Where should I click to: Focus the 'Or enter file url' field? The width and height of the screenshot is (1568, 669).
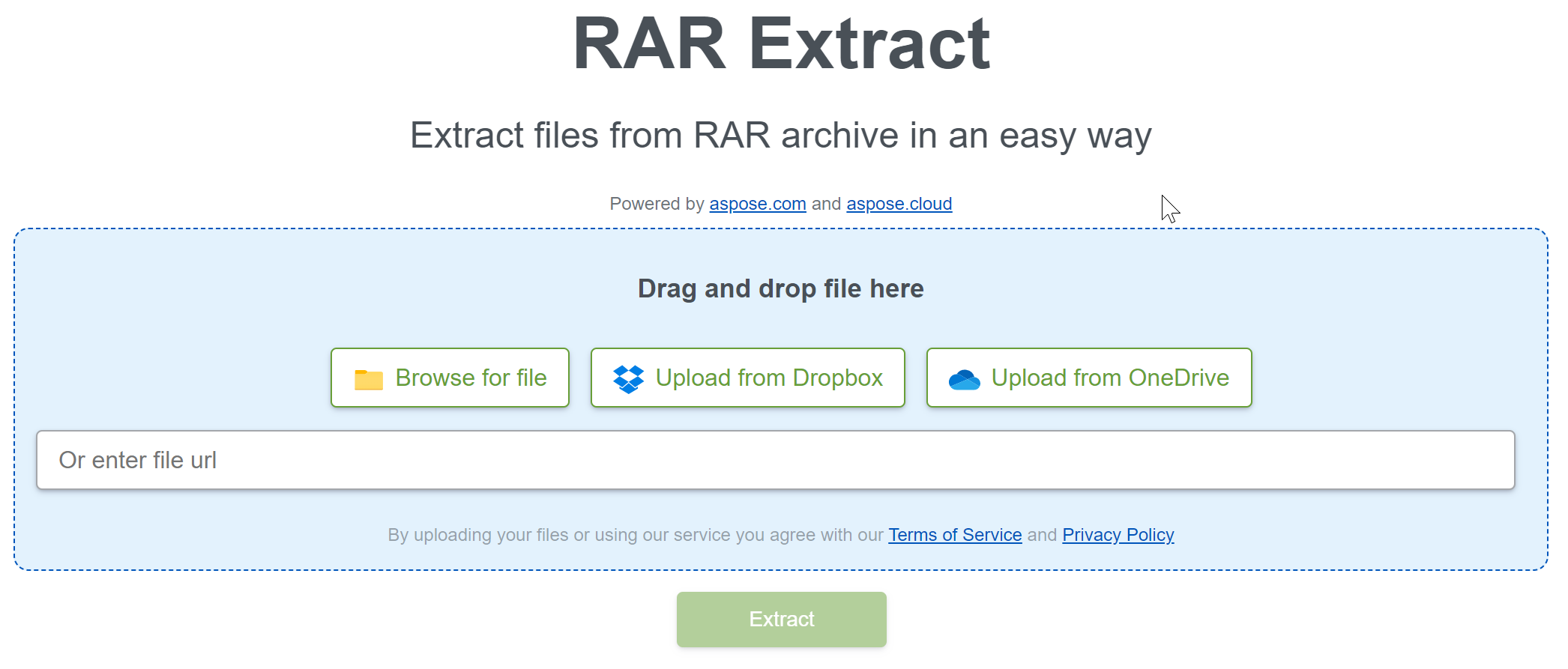click(775, 460)
